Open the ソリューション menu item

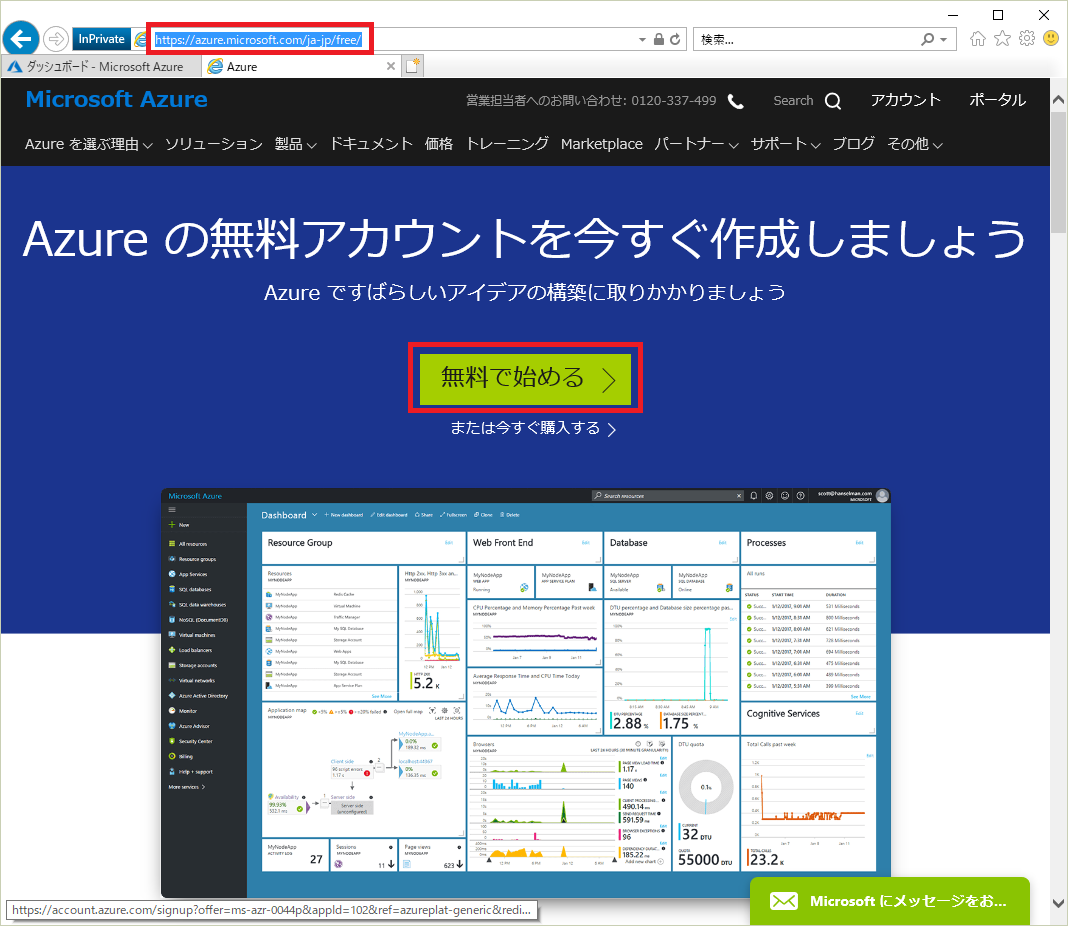coord(214,144)
